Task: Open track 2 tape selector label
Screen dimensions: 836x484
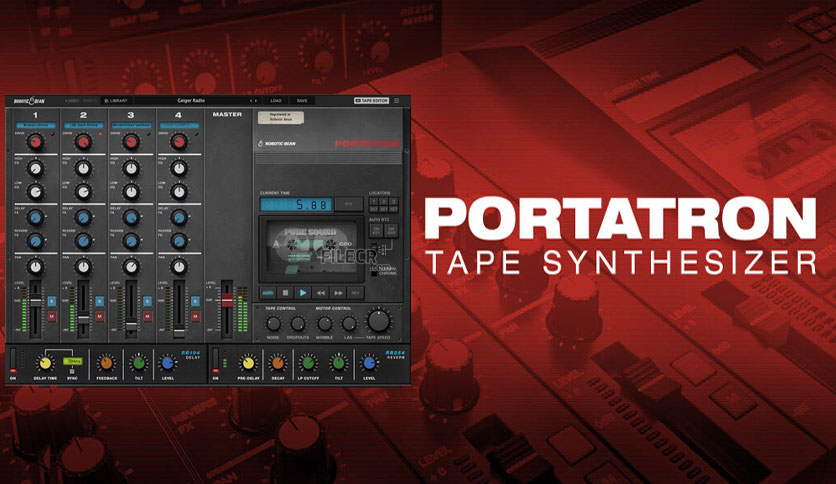Action: (x=84, y=126)
